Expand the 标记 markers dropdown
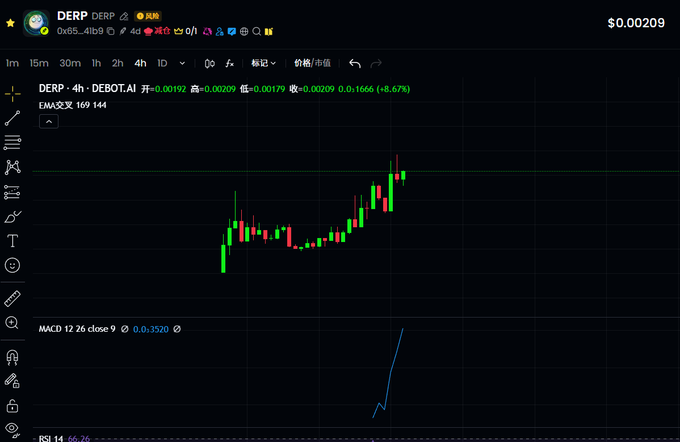680x442 pixels. point(263,63)
